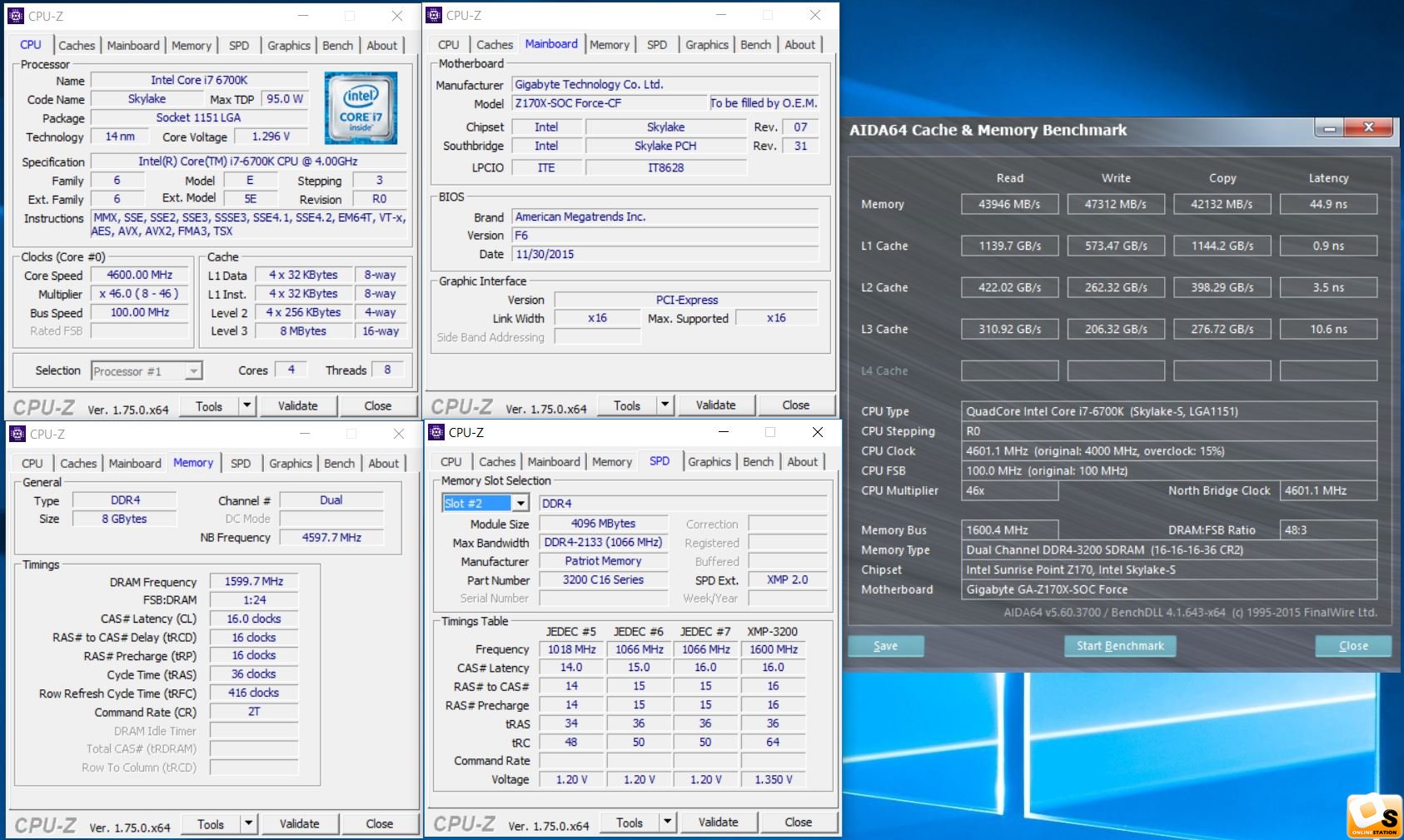Click the Intel Core i7 logo in CPU tab
The image size is (1404, 840).
(361, 107)
